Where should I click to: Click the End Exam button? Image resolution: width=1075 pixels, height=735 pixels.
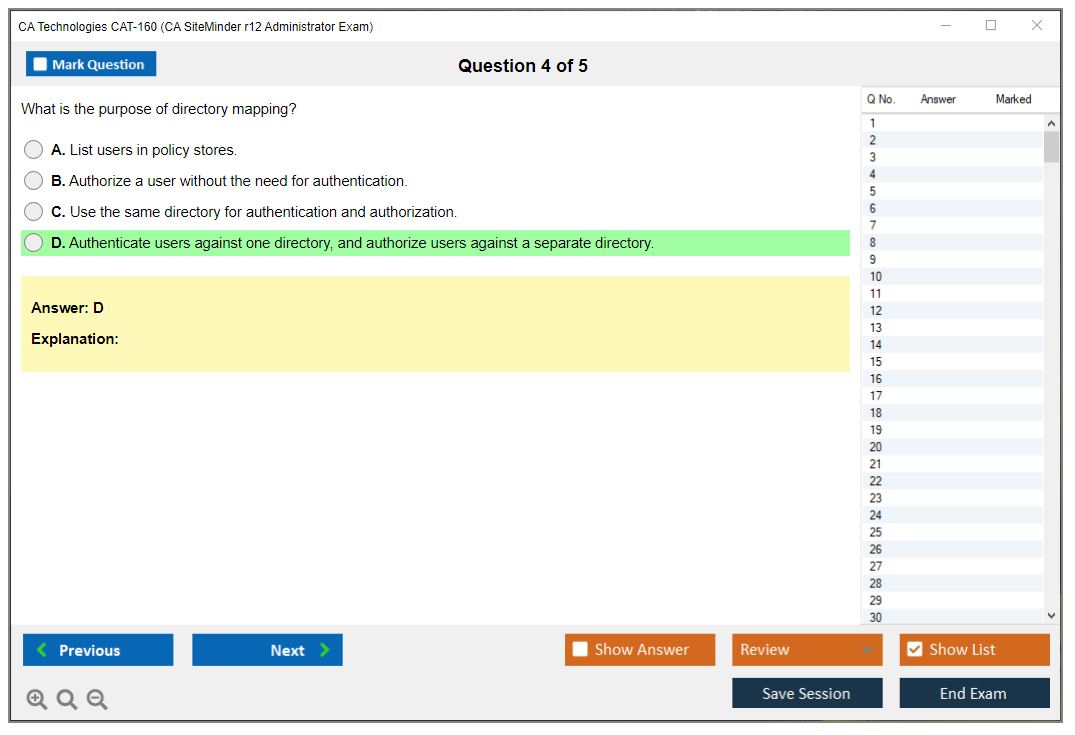[974, 693]
